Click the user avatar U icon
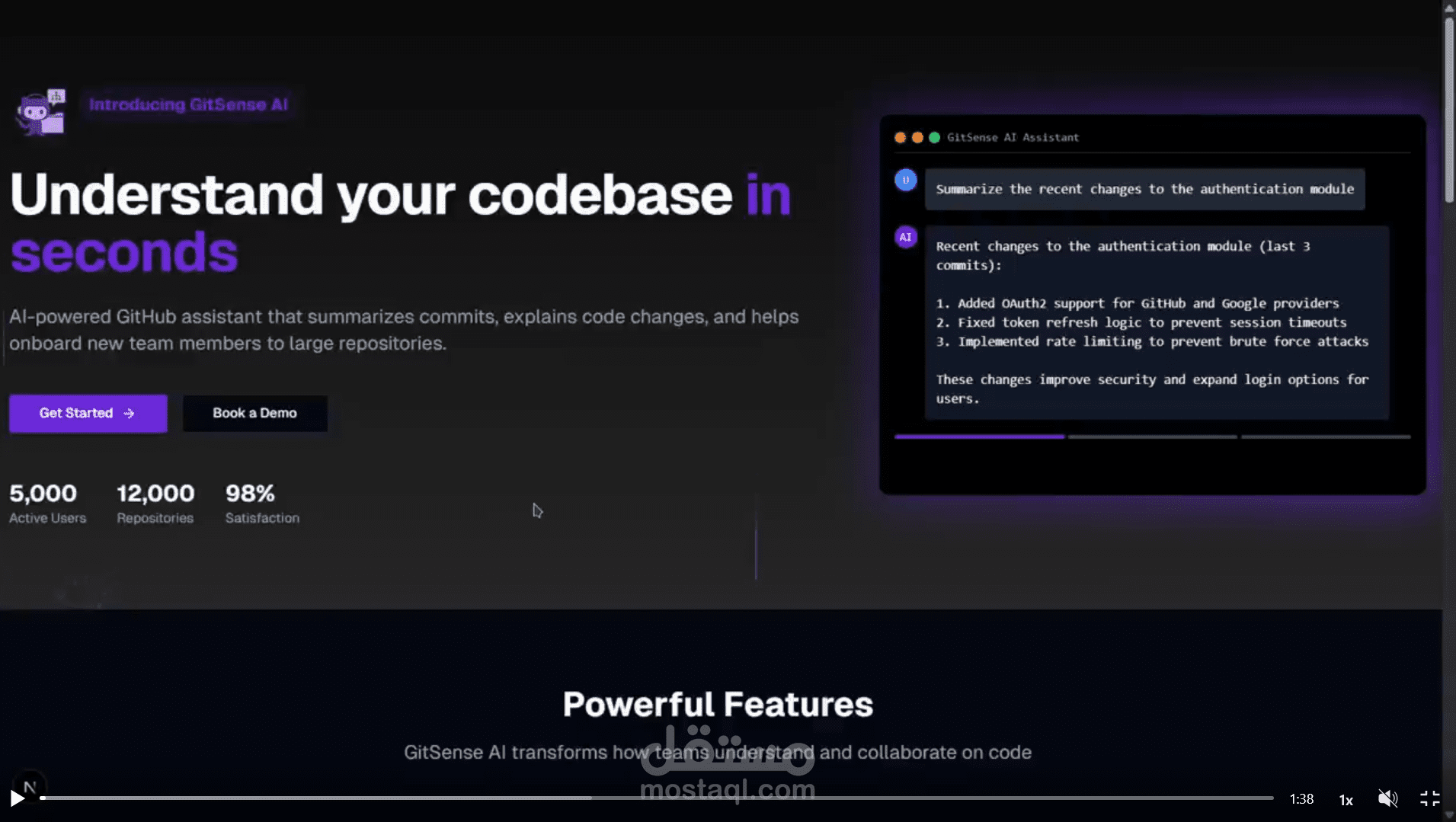Image resolution: width=1456 pixels, height=822 pixels. pyautogui.click(x=906, y=181)
